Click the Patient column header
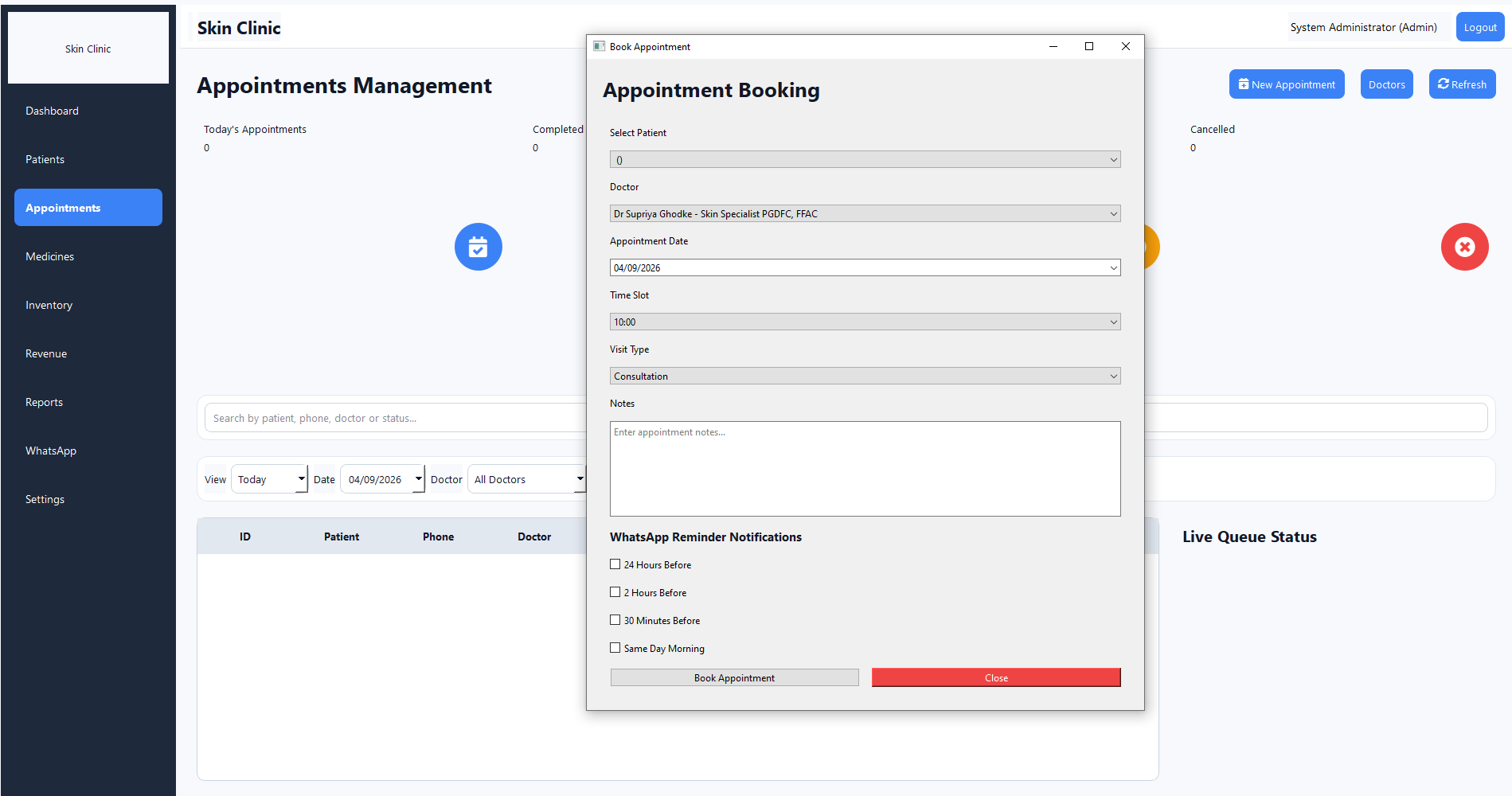This screenshot has width=1512, height=796. 342,537
